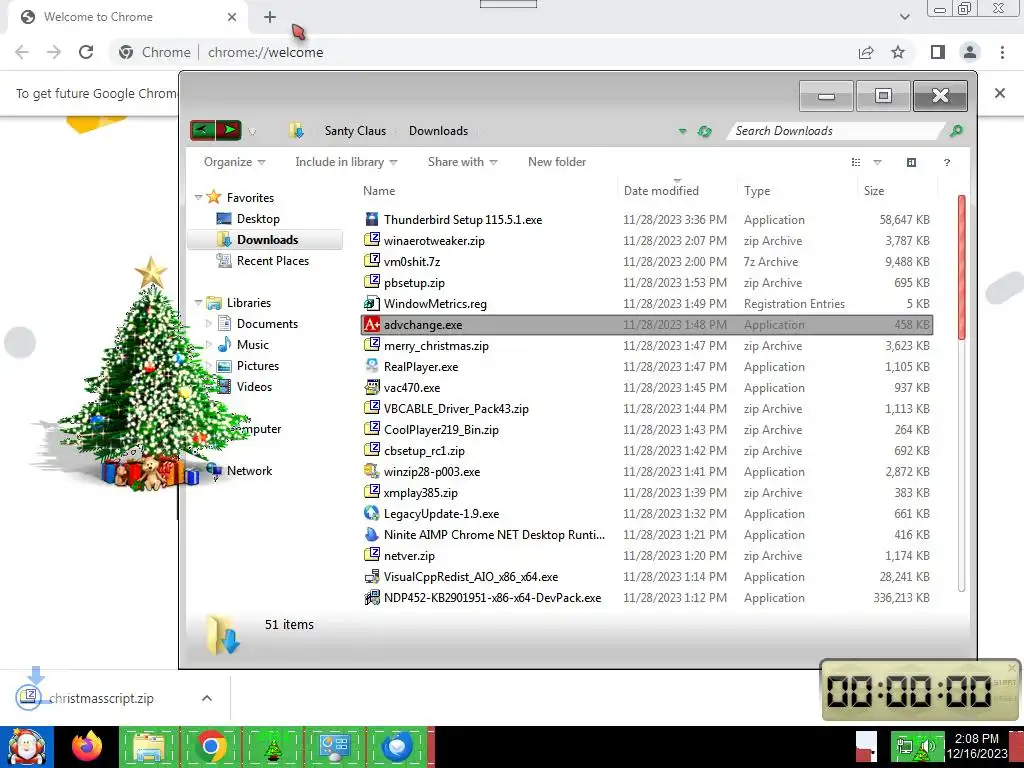Bookmark this tab with star icon
The width and height of the screenshot is (1024, 768).
coord(898,52)
